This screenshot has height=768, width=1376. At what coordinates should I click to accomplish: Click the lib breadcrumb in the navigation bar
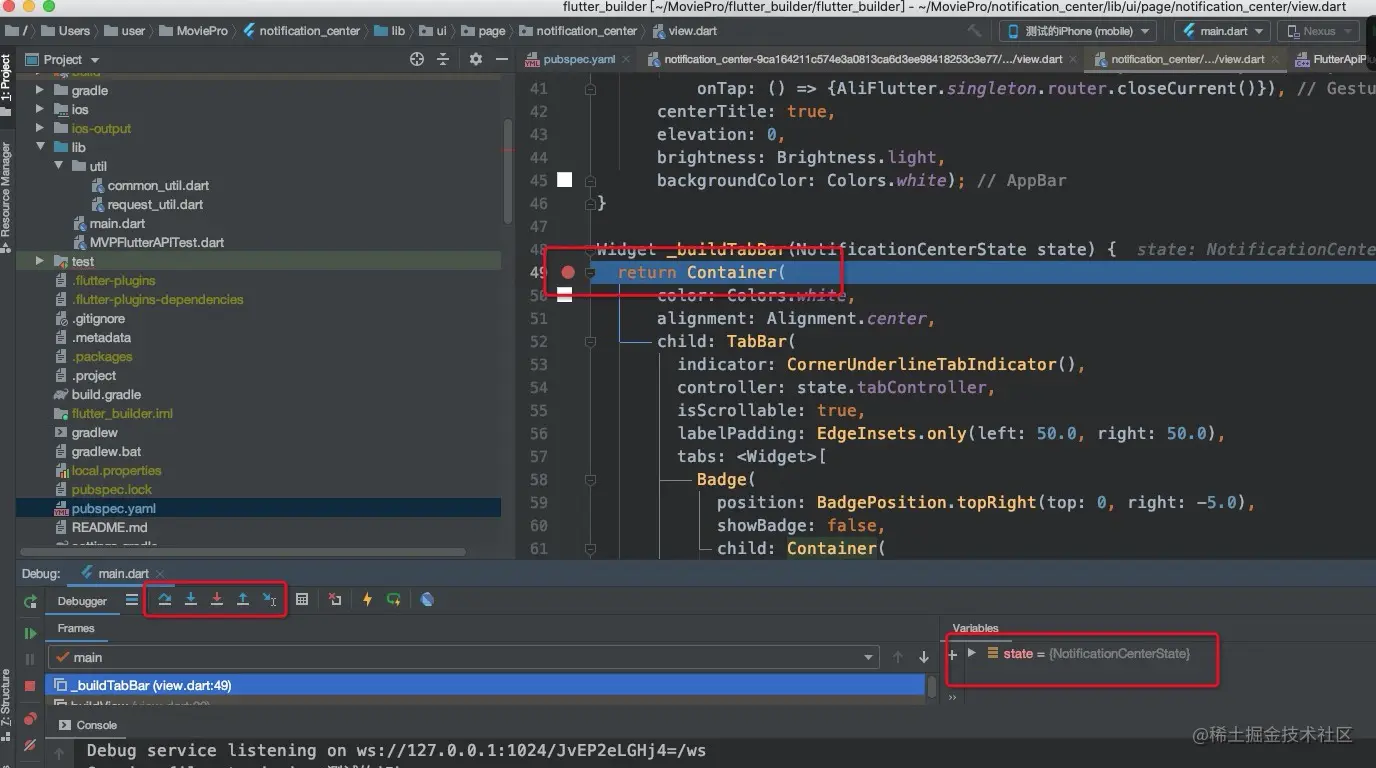pyautogui.click(x=390, y=31)
